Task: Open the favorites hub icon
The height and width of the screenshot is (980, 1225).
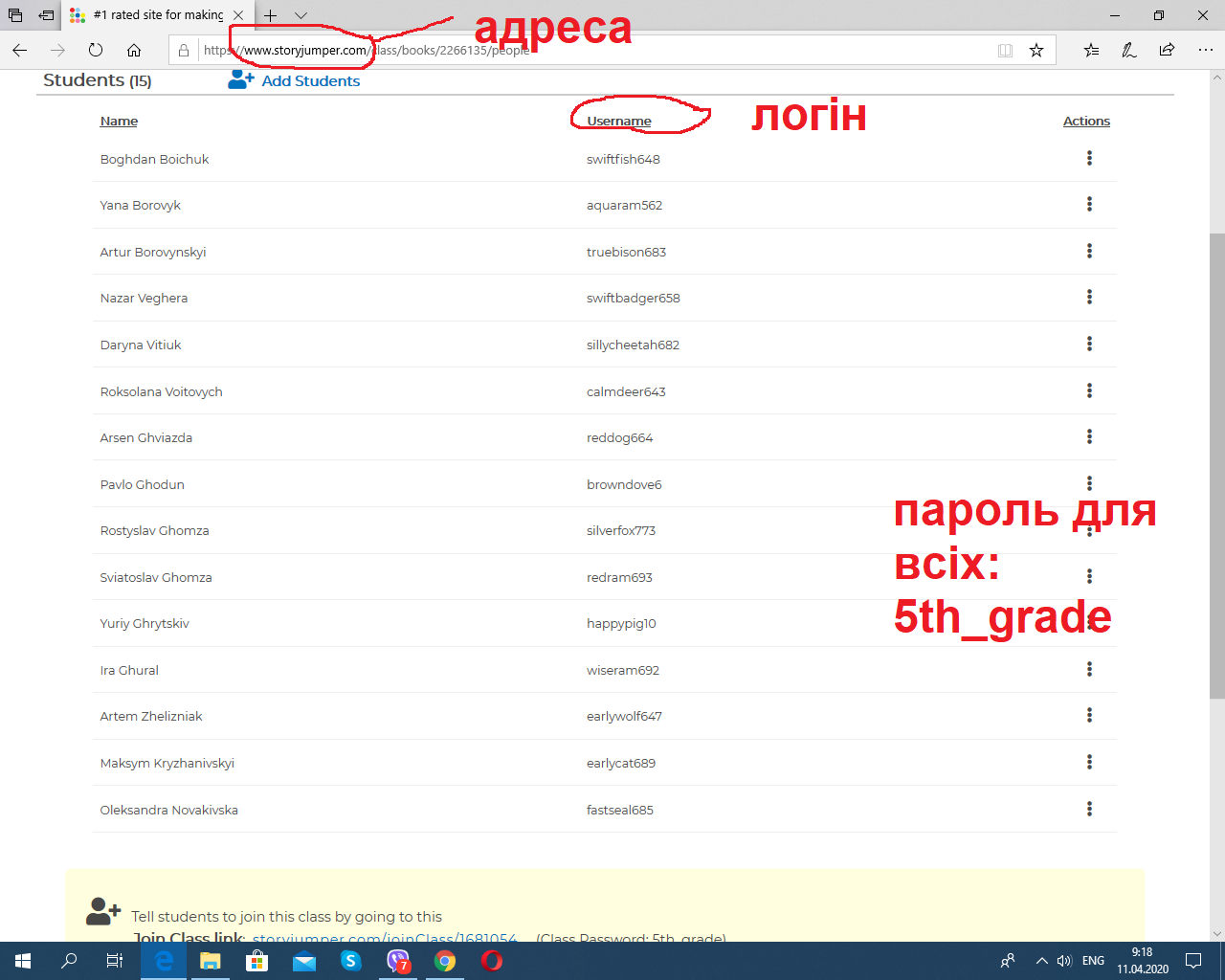Action: [x=1091, y=51]
